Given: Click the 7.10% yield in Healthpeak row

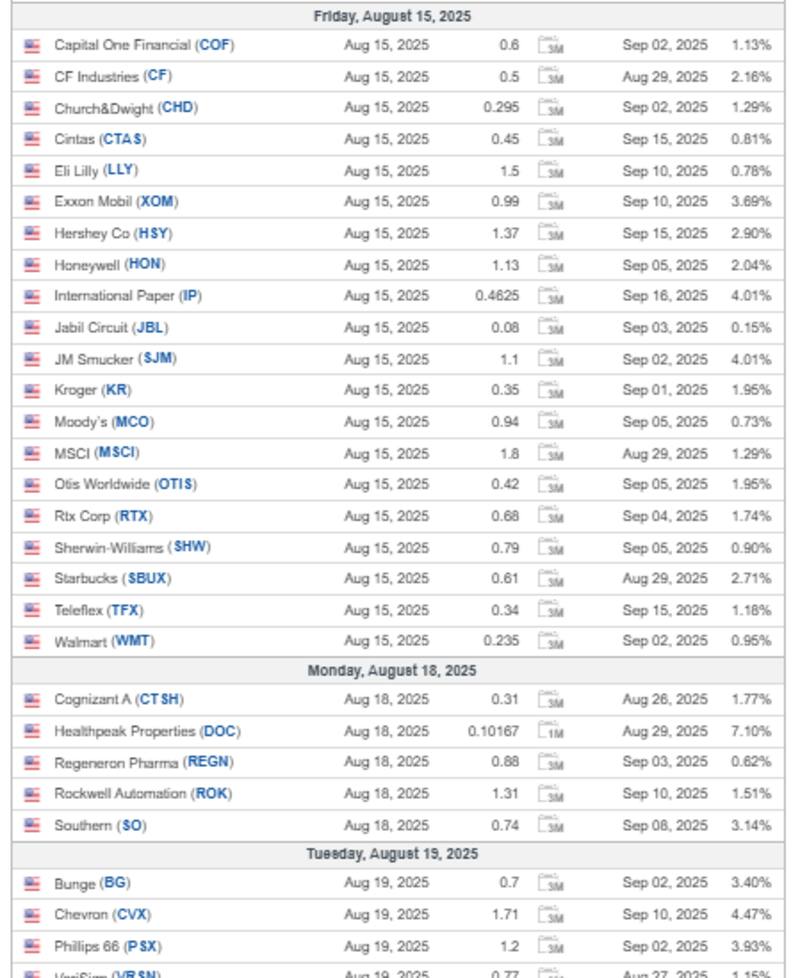Looking at the screenshot, I should click(x=751, y=731).
